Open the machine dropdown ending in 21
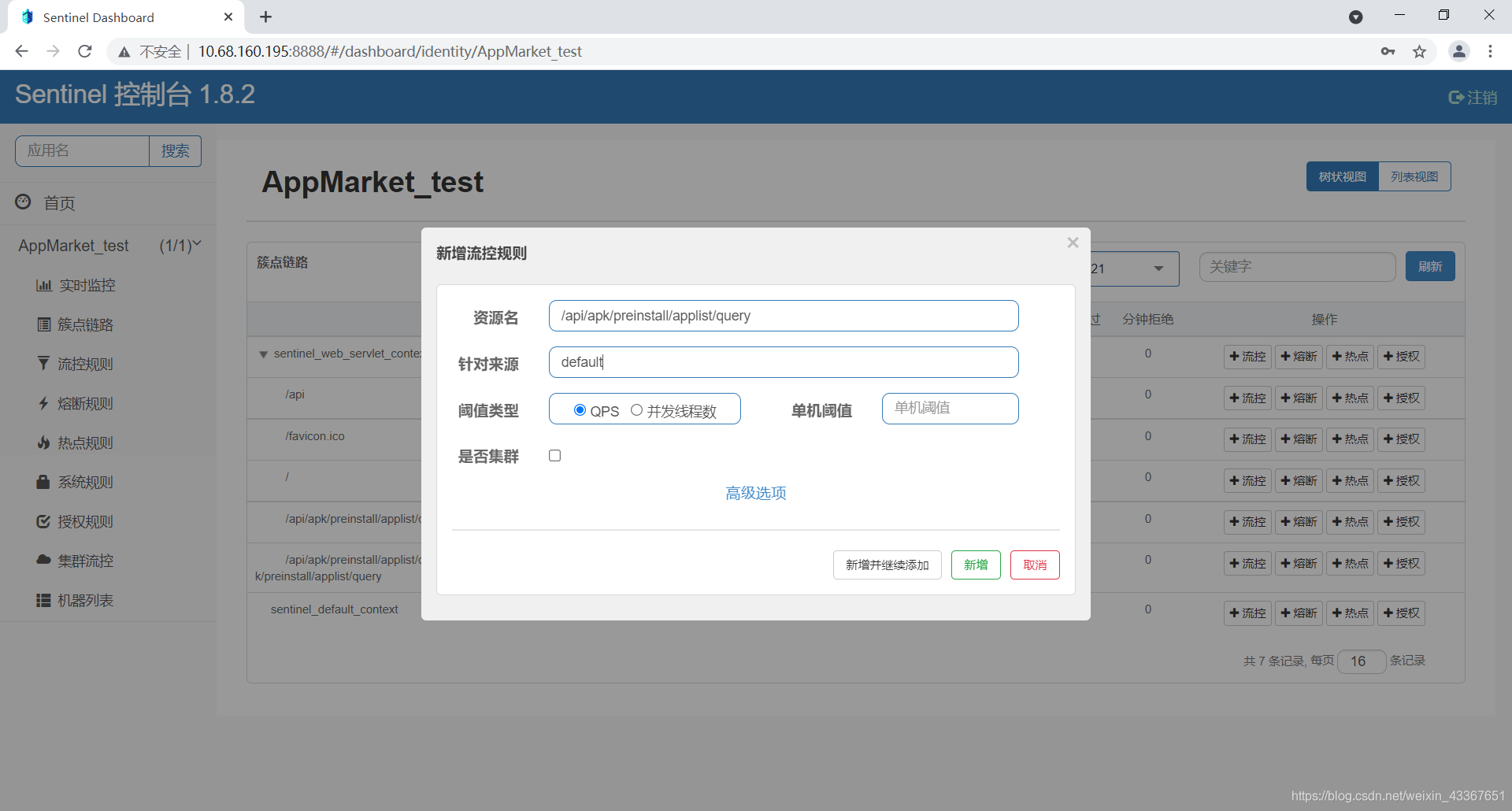 (1134, 268)
